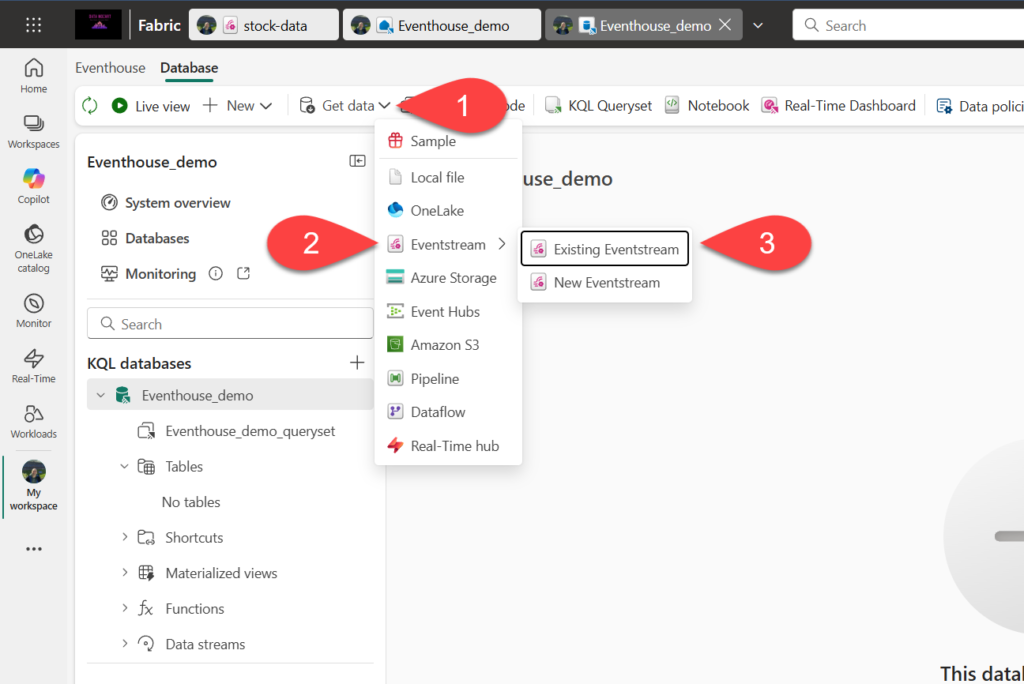
Task: Open the app launcher waffle icon
Action: pos(33,25)
